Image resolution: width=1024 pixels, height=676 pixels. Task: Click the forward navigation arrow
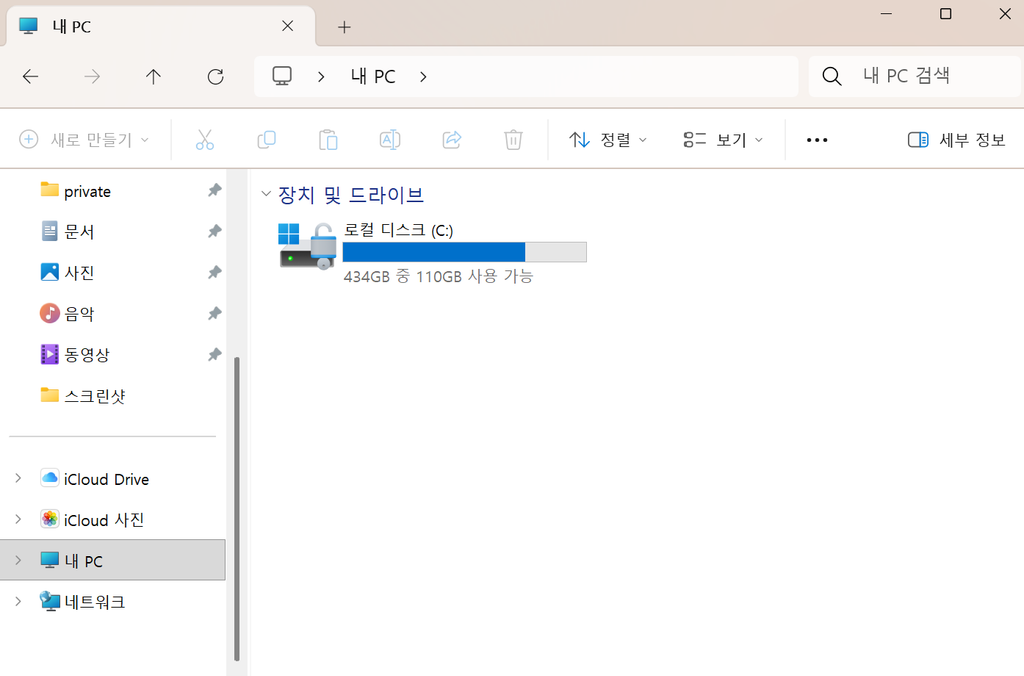pyautogui.click(x=92, y=76)
